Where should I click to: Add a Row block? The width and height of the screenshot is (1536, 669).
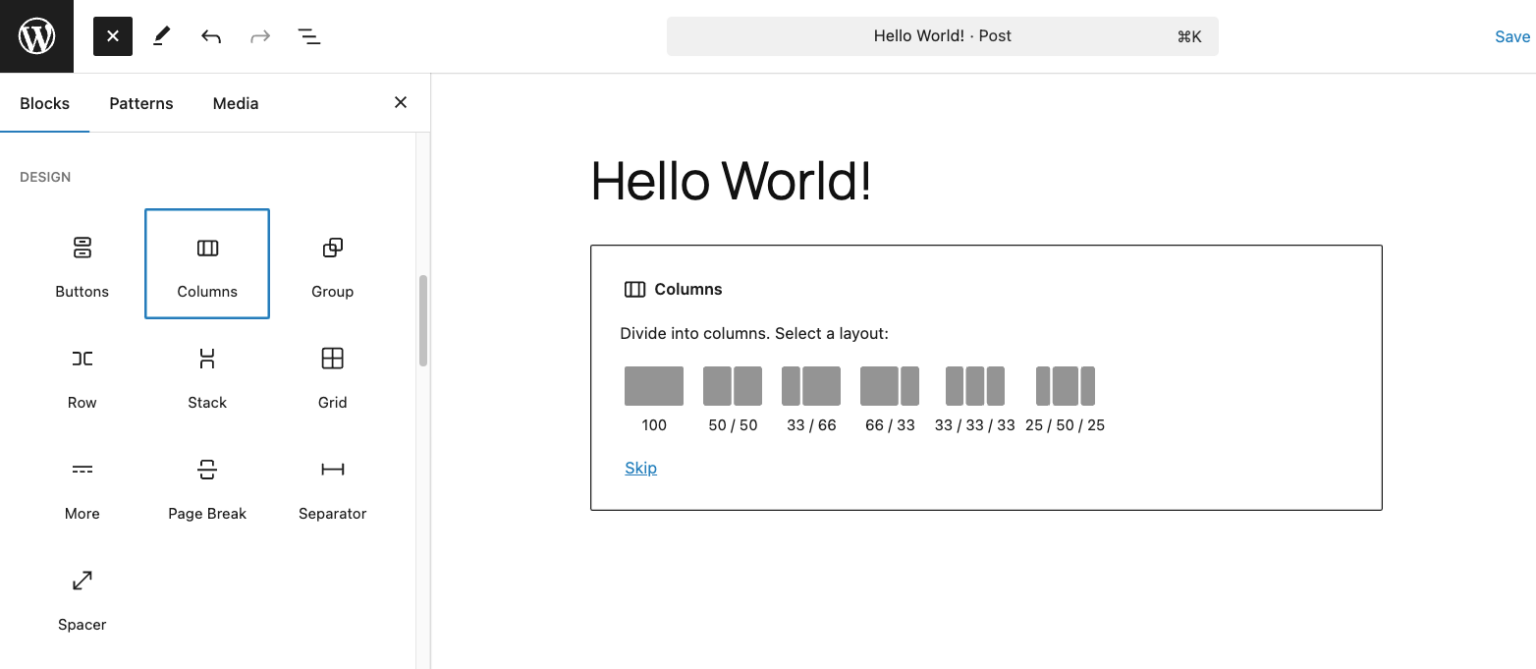82,375
